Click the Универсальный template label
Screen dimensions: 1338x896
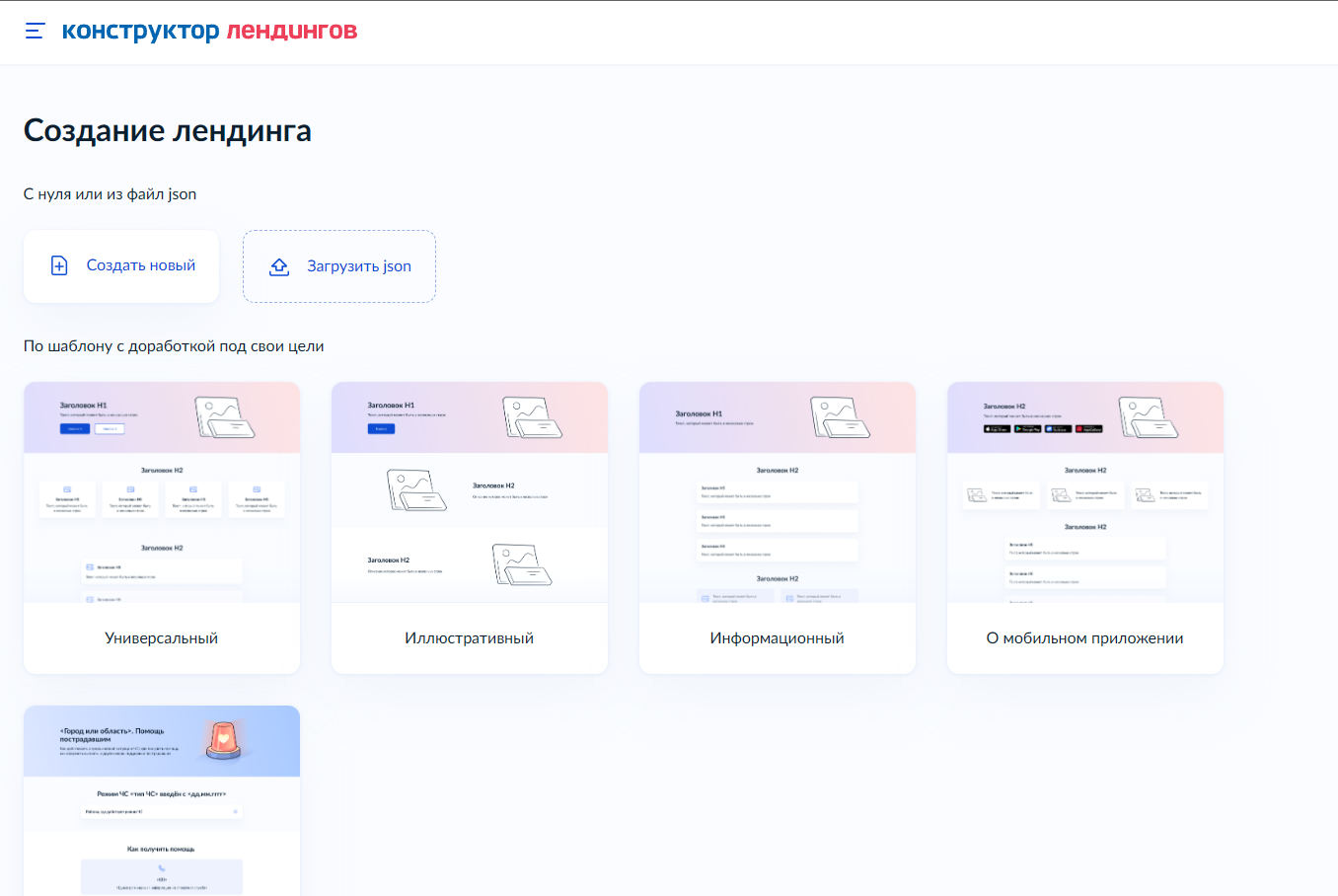coord(162,638)
